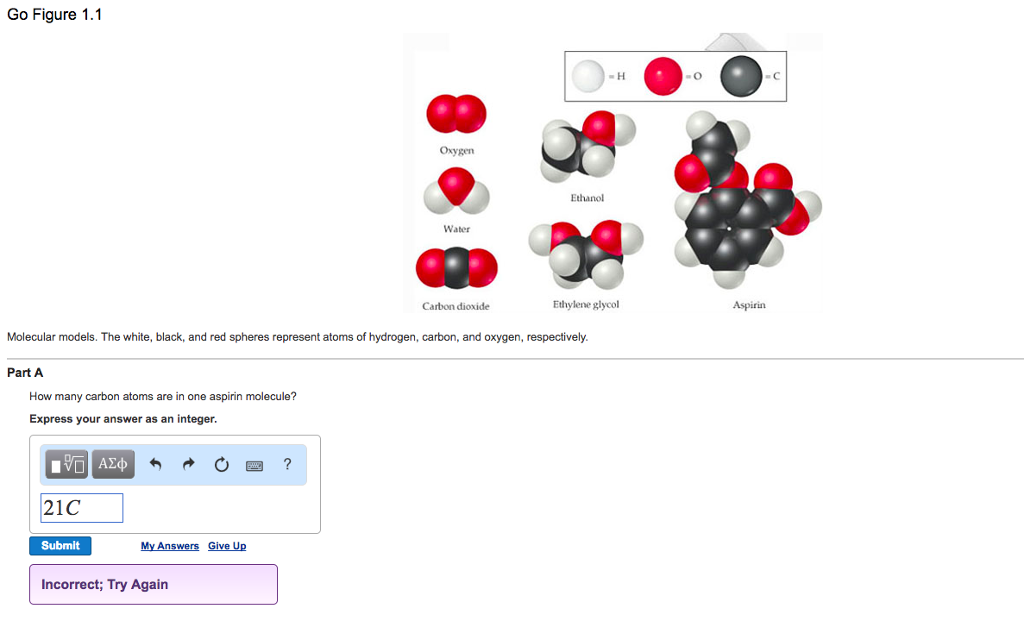The image size is (1024, 621).
Task: Open My Answers
Action: pos(169,545)
